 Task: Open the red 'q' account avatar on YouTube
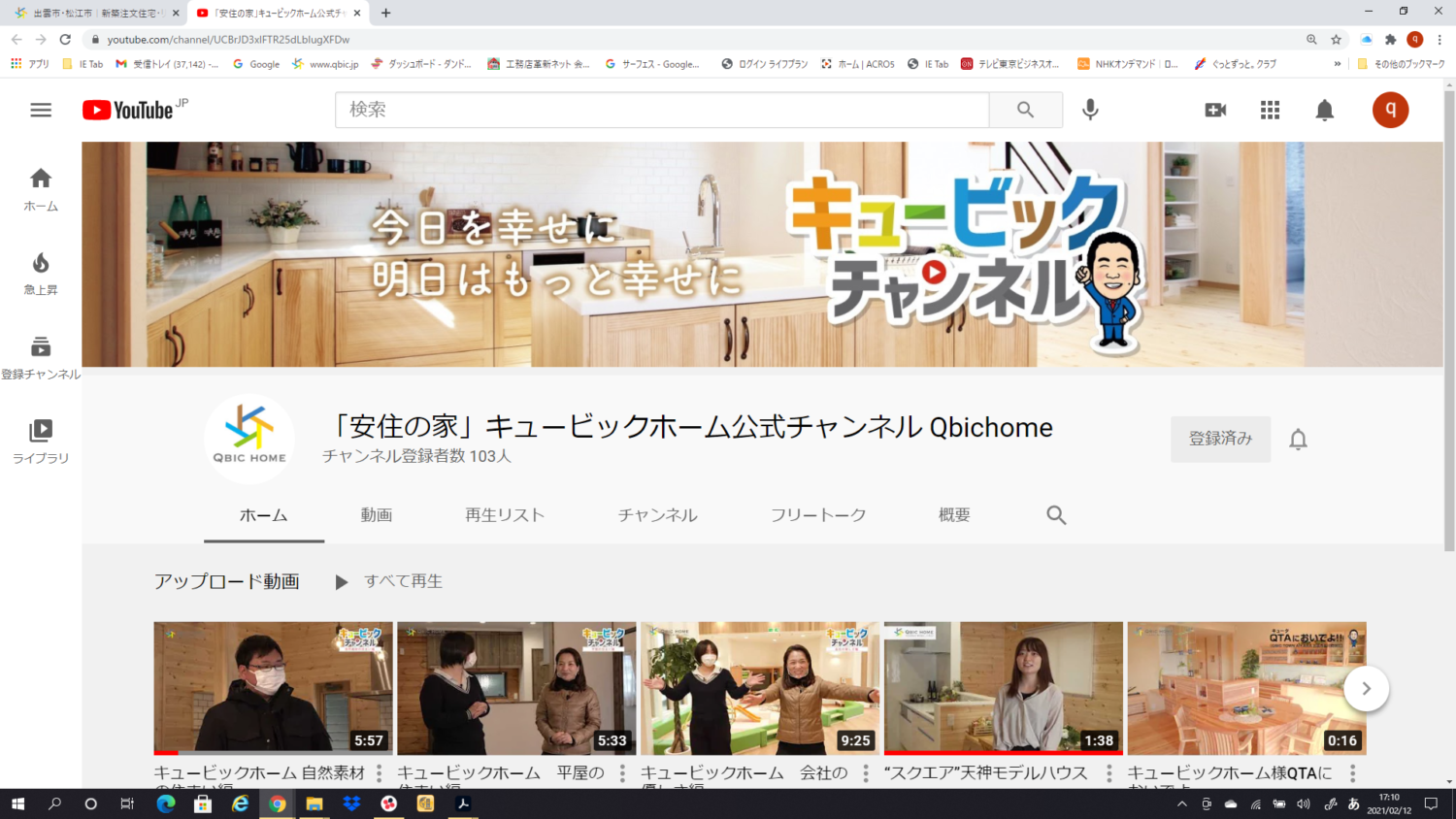click(x=1390, y=110)
